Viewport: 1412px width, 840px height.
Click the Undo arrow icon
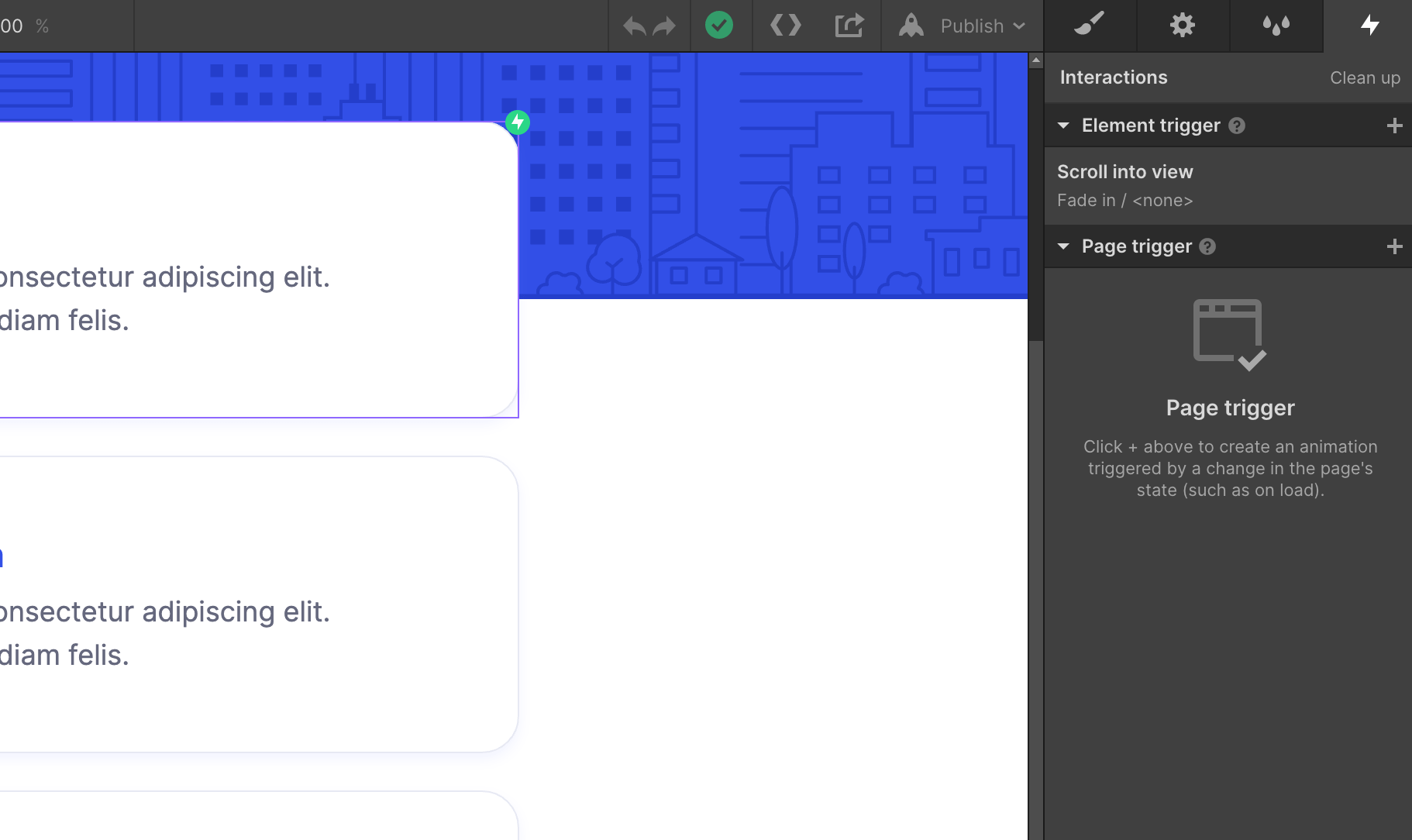(x=634, y=26)
